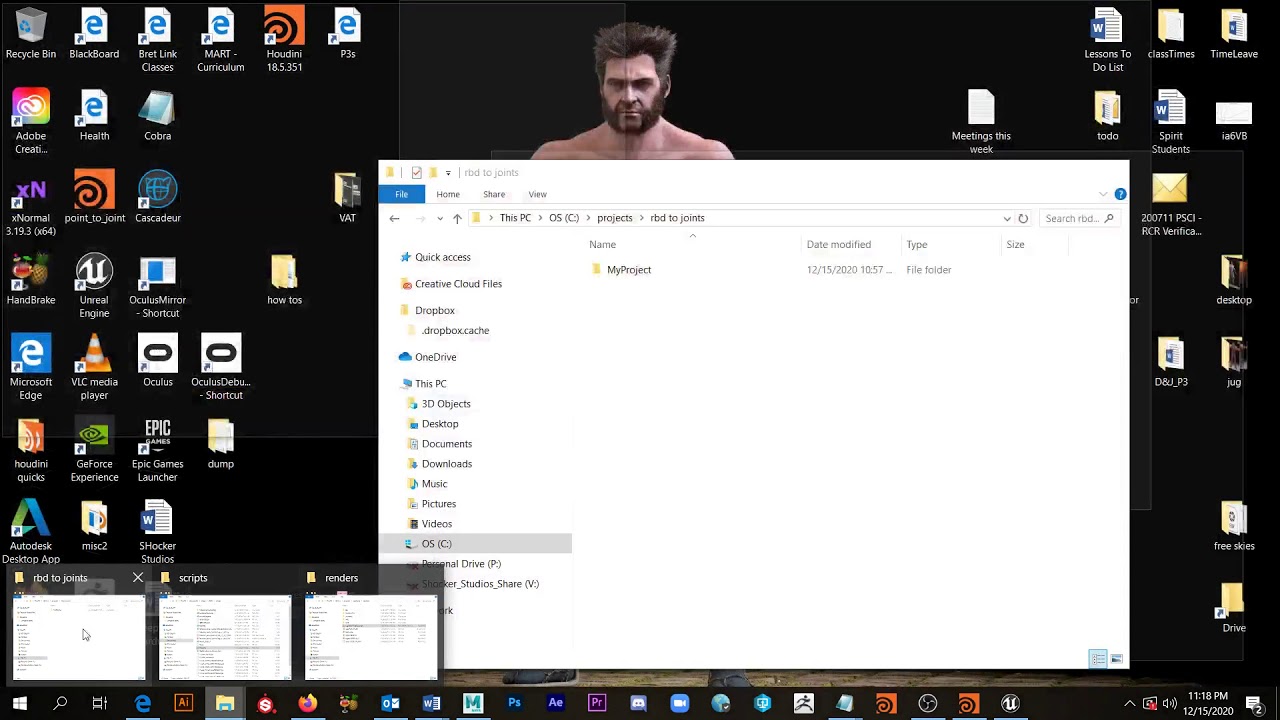Switch to the scripts window thumbnail

[x=224, y=627]
